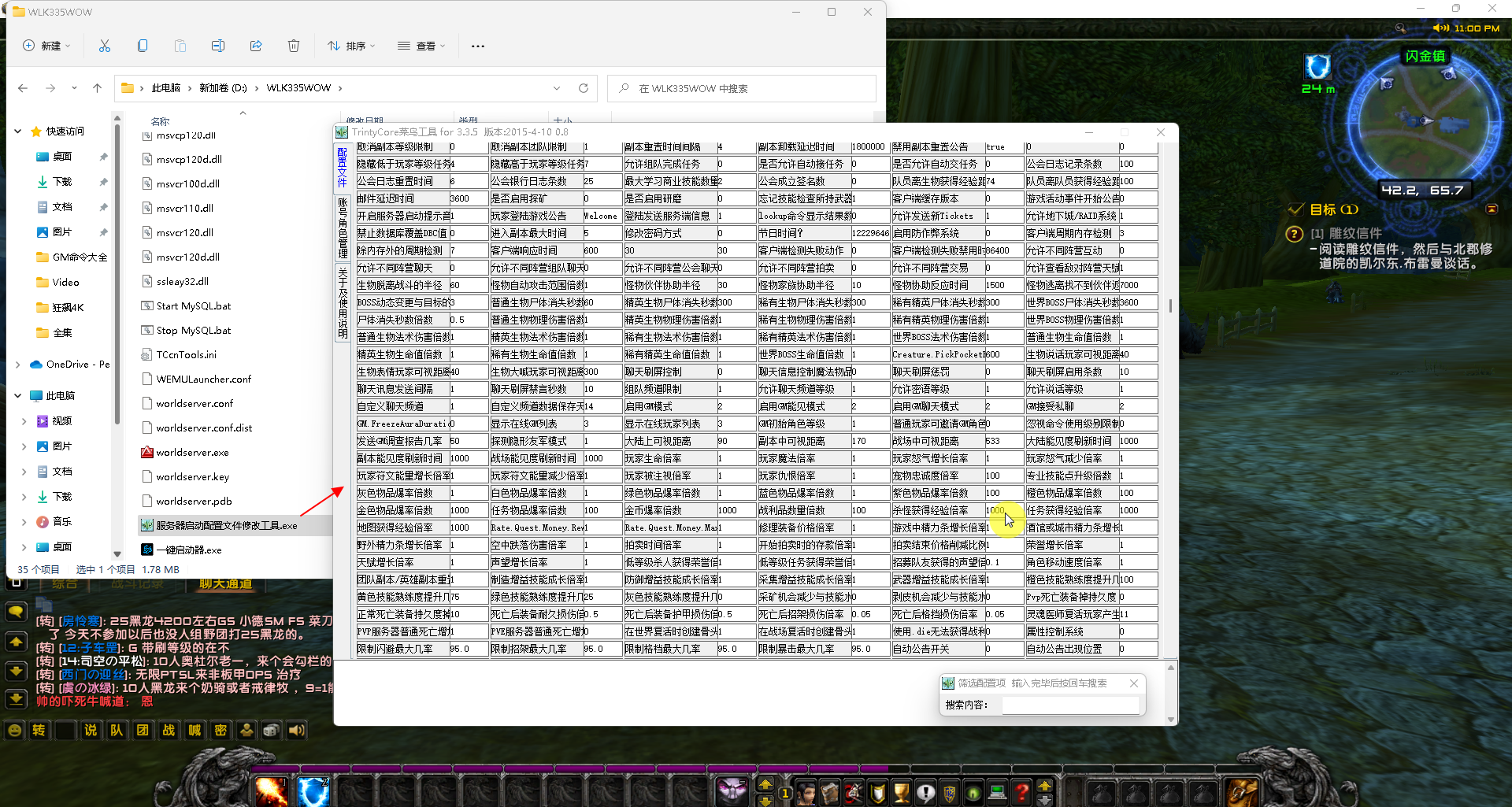Image resolution: width=1512 pixels, height=807 pixels.
Task: Click the delete trash icon in Explorer toolbar
Action: click(x=294, y=46)
